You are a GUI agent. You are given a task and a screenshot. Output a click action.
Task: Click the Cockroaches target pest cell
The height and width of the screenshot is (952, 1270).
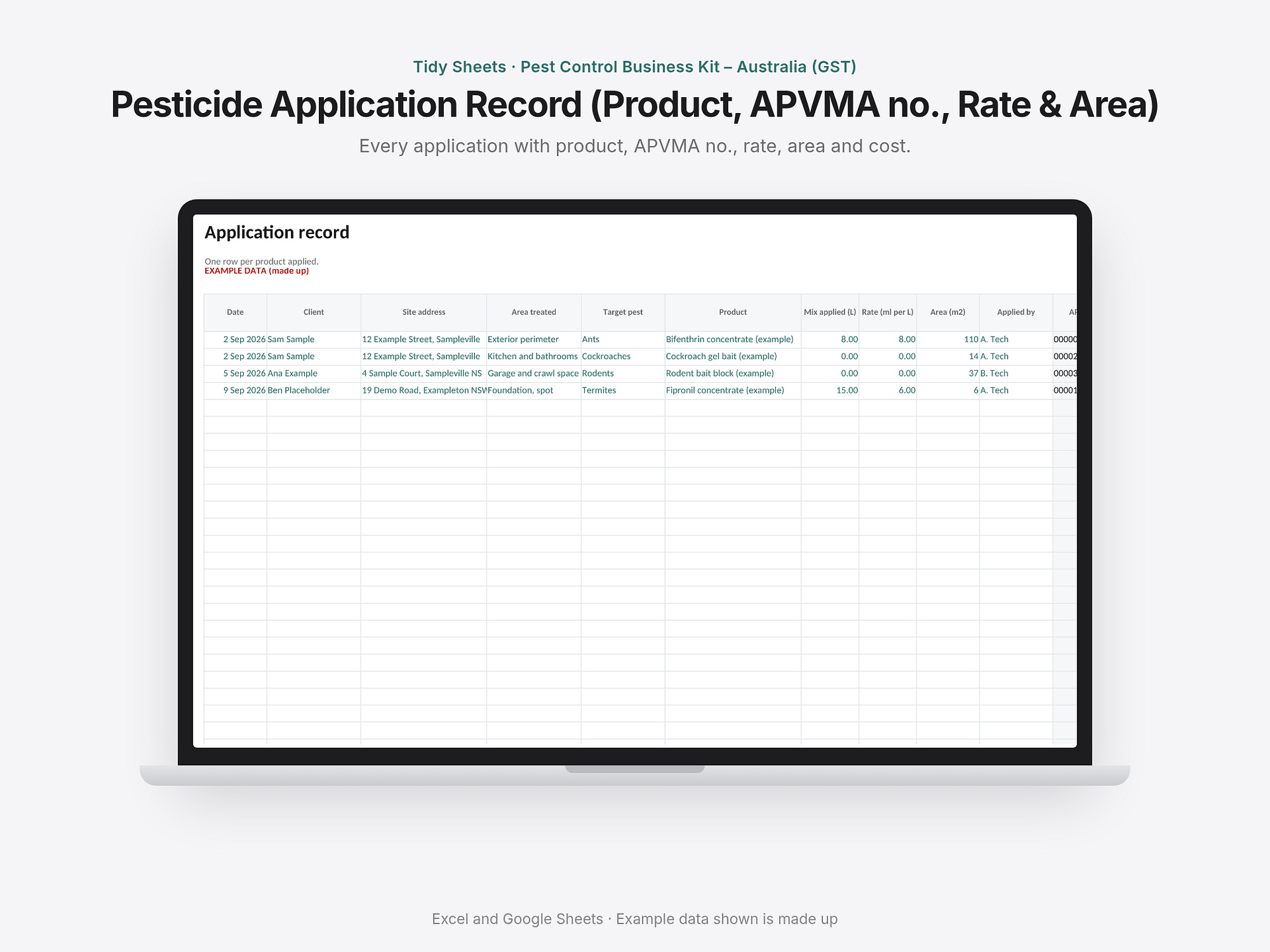(622, 356)
